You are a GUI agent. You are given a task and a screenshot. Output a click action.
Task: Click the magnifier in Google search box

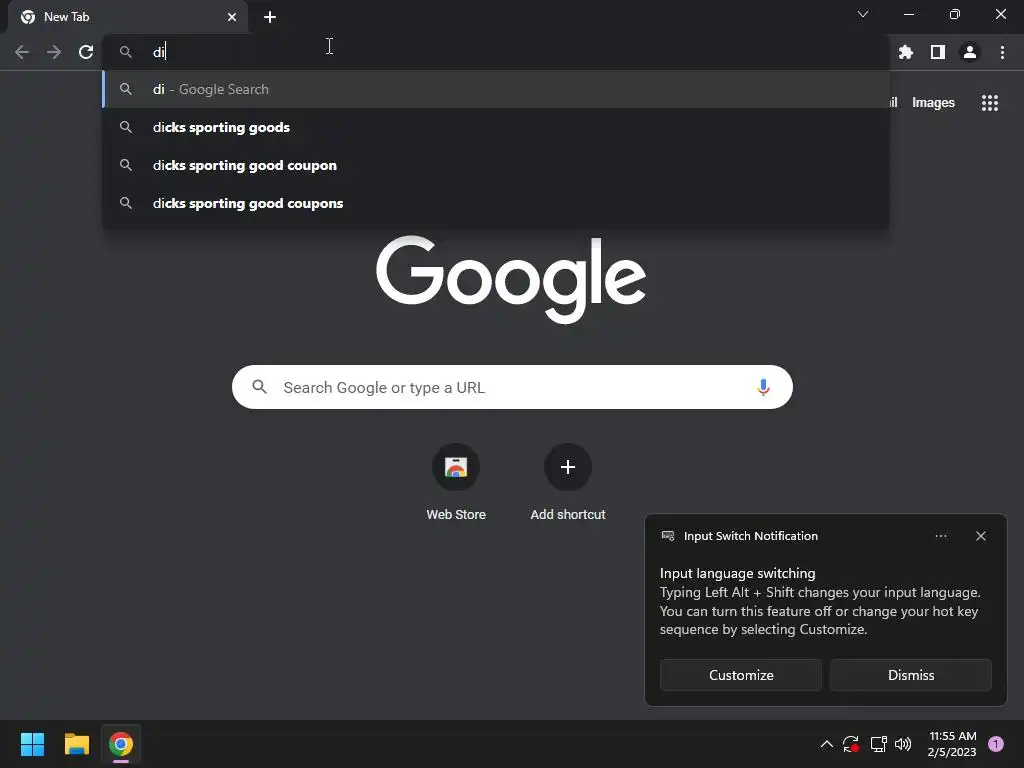point(259,387)
